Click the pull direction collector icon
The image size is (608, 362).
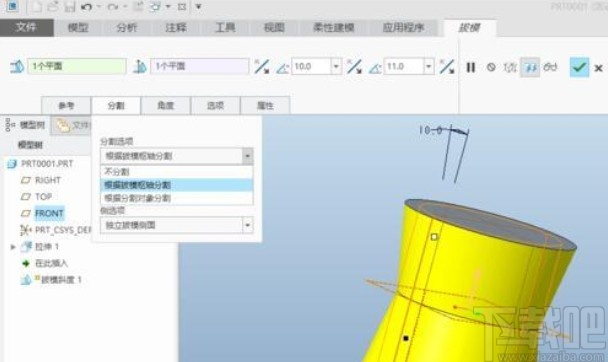pyautogui.click(x=140, y=66)
